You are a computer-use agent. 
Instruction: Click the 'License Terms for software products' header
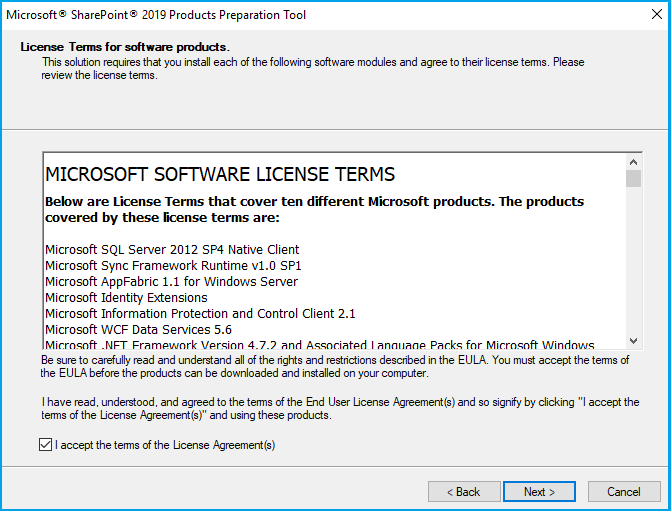click(x=125, y=47)
